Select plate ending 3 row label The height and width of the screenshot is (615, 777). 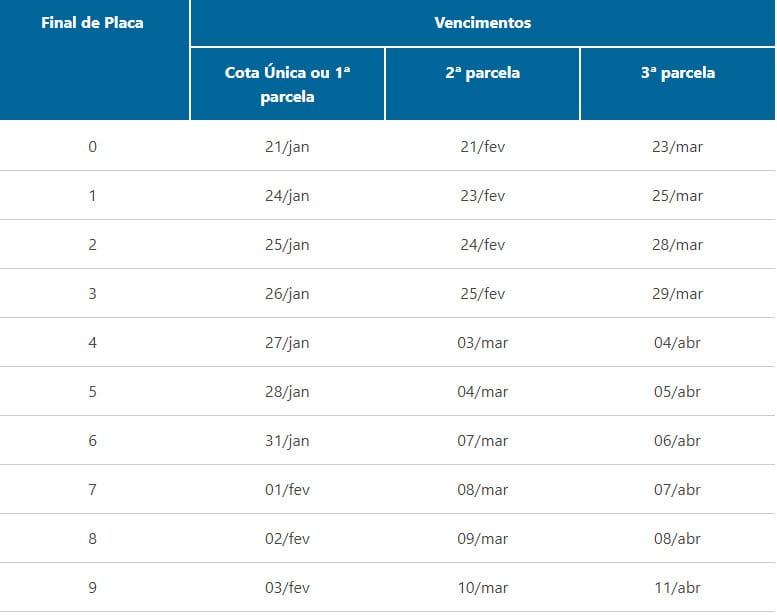(x=93, y=293)
